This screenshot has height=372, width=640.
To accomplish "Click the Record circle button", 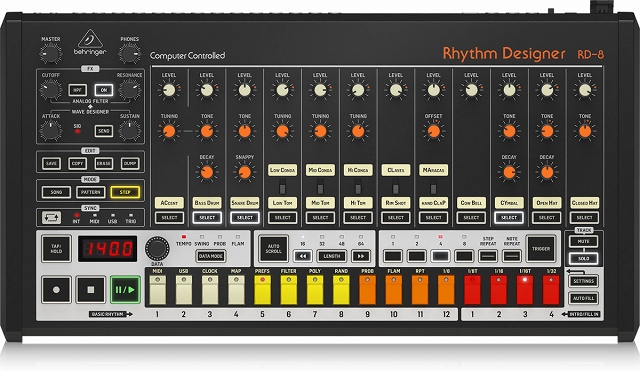I will (x=56, y=290).
